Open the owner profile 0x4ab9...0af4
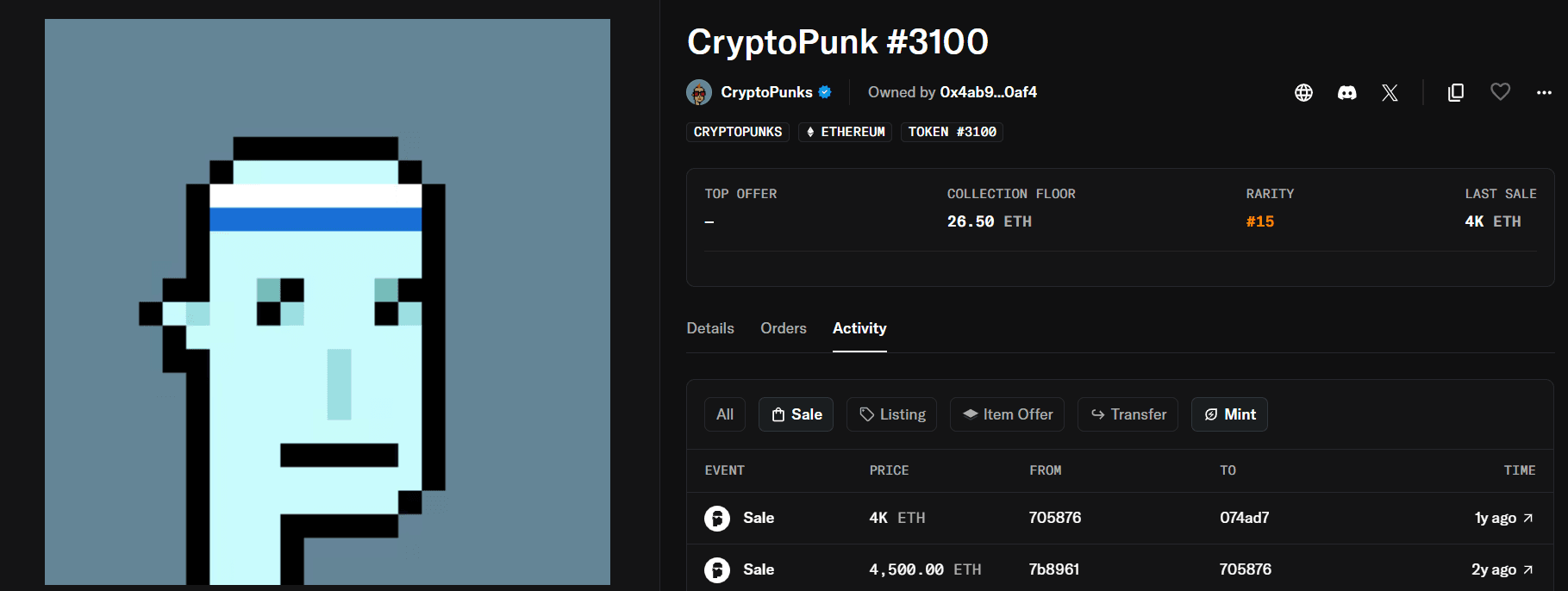This screenshot has width=1568, height=591. (990, 92)
